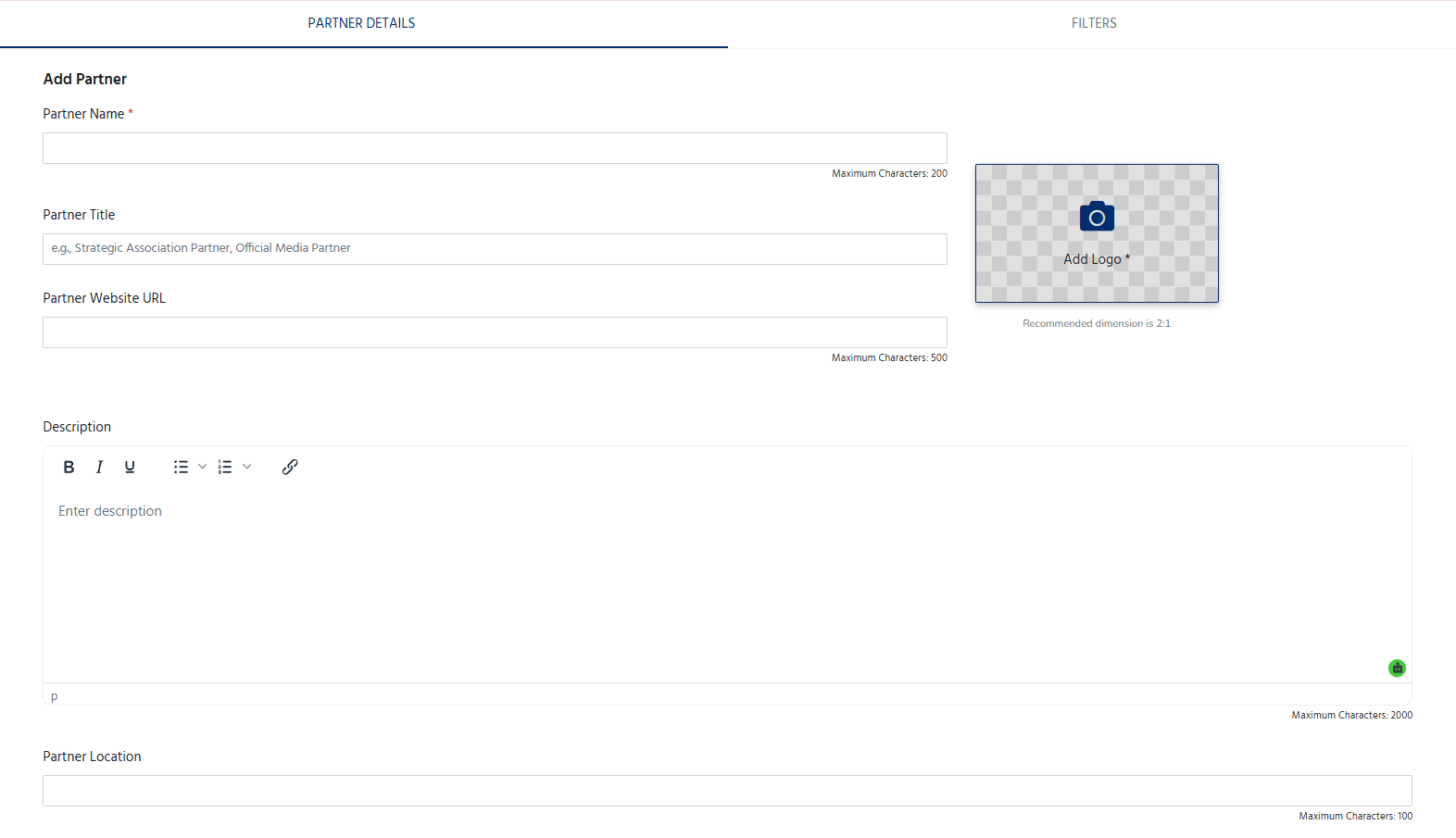This screenshot has height=838, width=1456.
Task: Focus the Partner Name input field
Action: pyautogui.click(x=495, y=148)
